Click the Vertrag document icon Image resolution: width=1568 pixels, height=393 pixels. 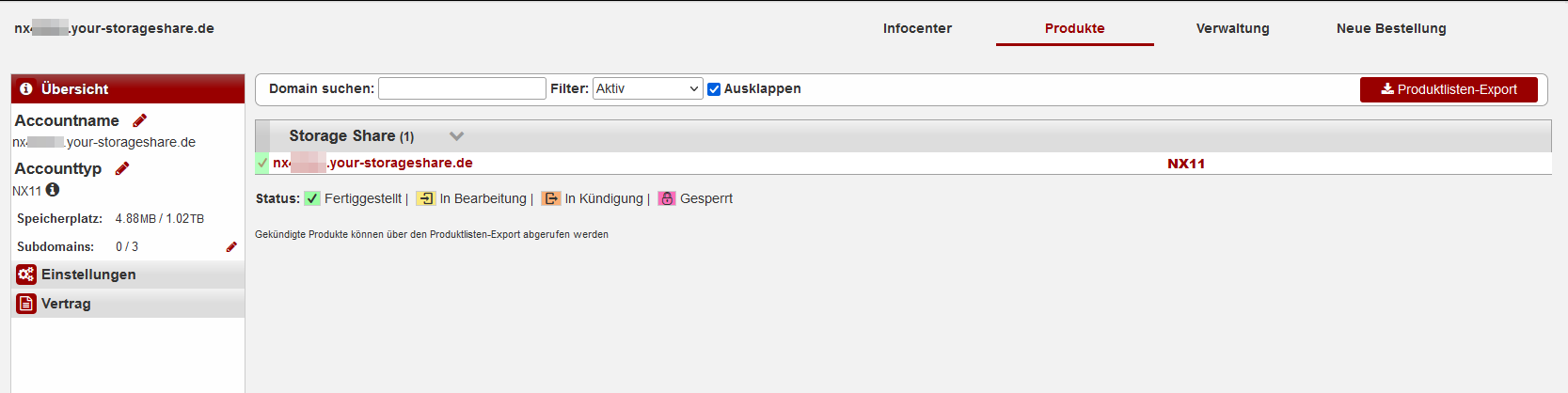tap(26, 304)
